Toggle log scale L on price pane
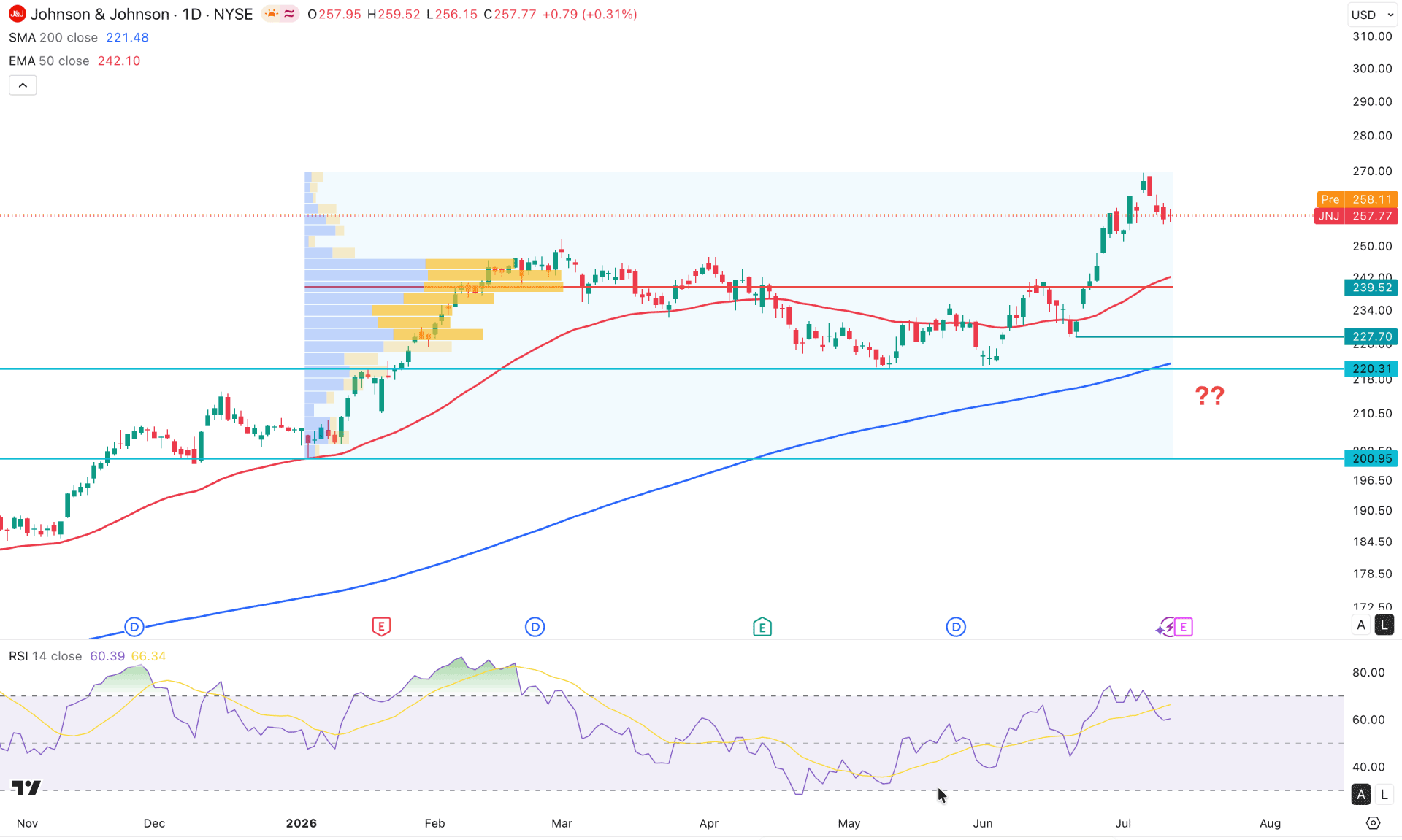The width and height of the screenshot is (1402, 840). click(1384, 625)
